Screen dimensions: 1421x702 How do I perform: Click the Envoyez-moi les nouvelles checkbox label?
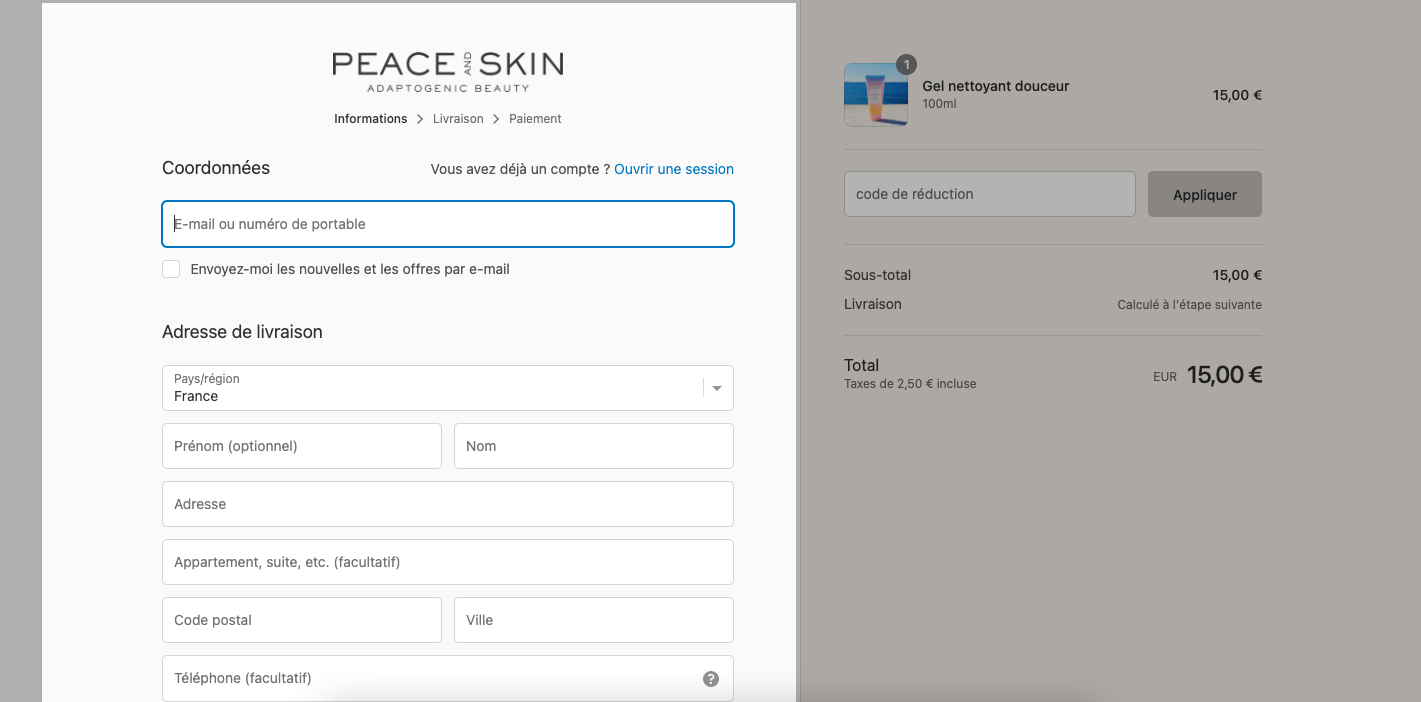click(350, 269)
